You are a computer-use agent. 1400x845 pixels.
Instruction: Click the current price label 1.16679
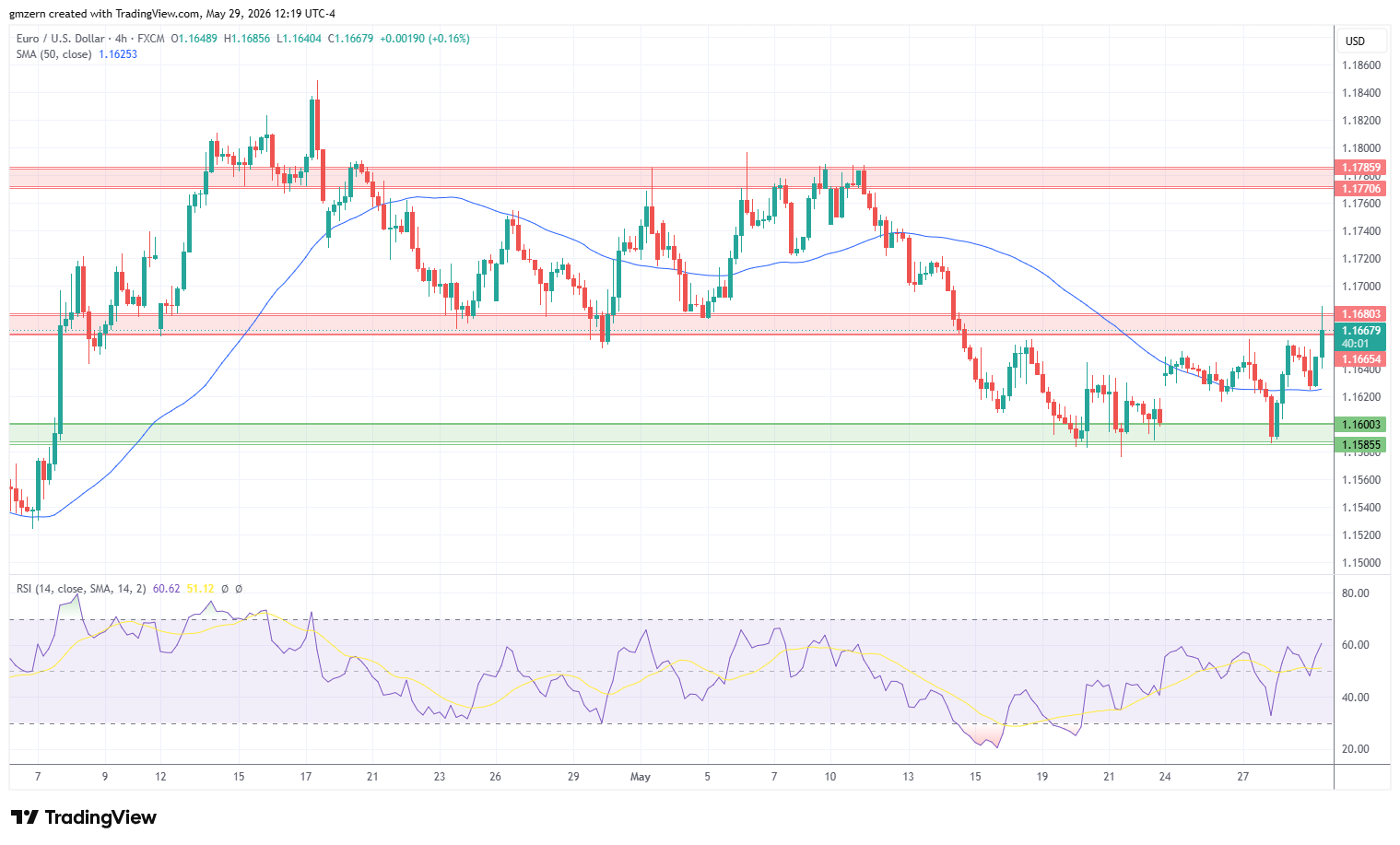click(x=1360, y=331)
